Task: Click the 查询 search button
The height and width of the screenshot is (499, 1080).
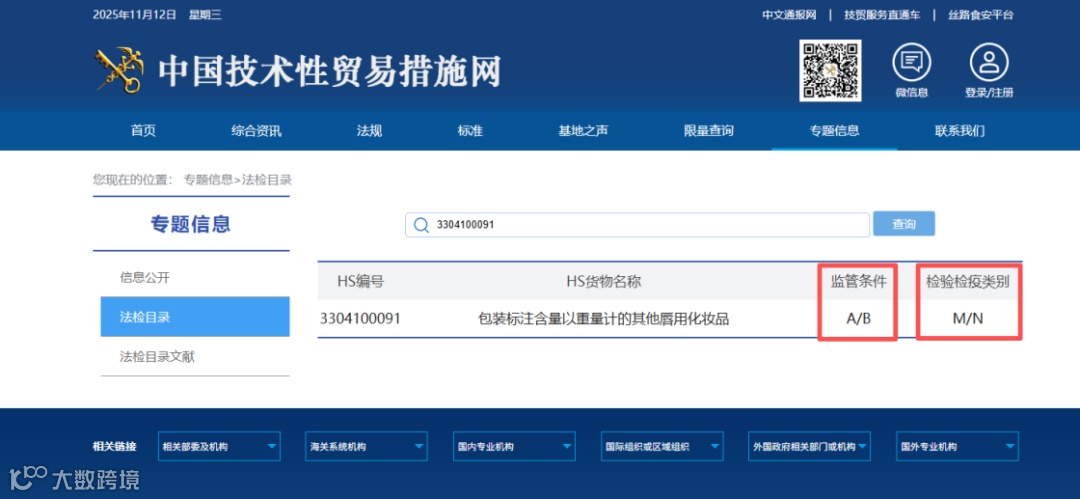Action: point(904,224)
